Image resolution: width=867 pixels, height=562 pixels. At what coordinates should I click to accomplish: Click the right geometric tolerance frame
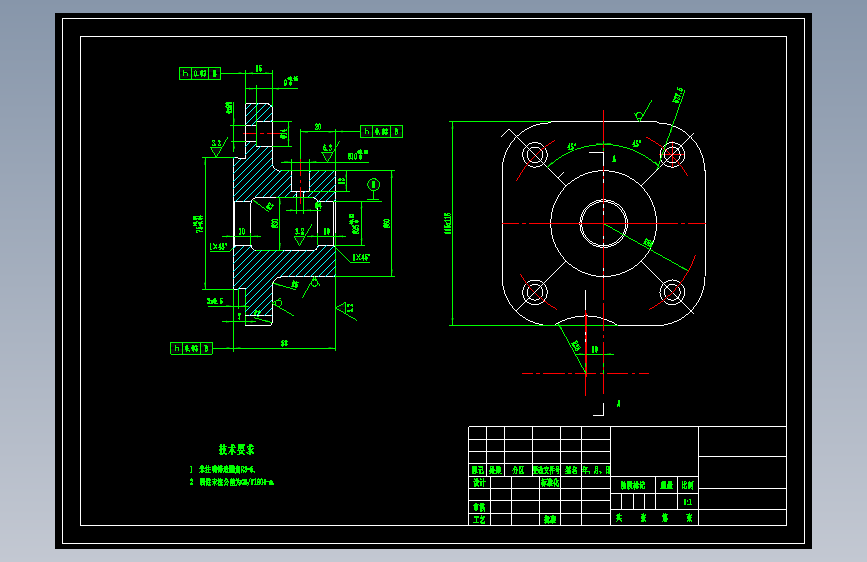(382, 131)
